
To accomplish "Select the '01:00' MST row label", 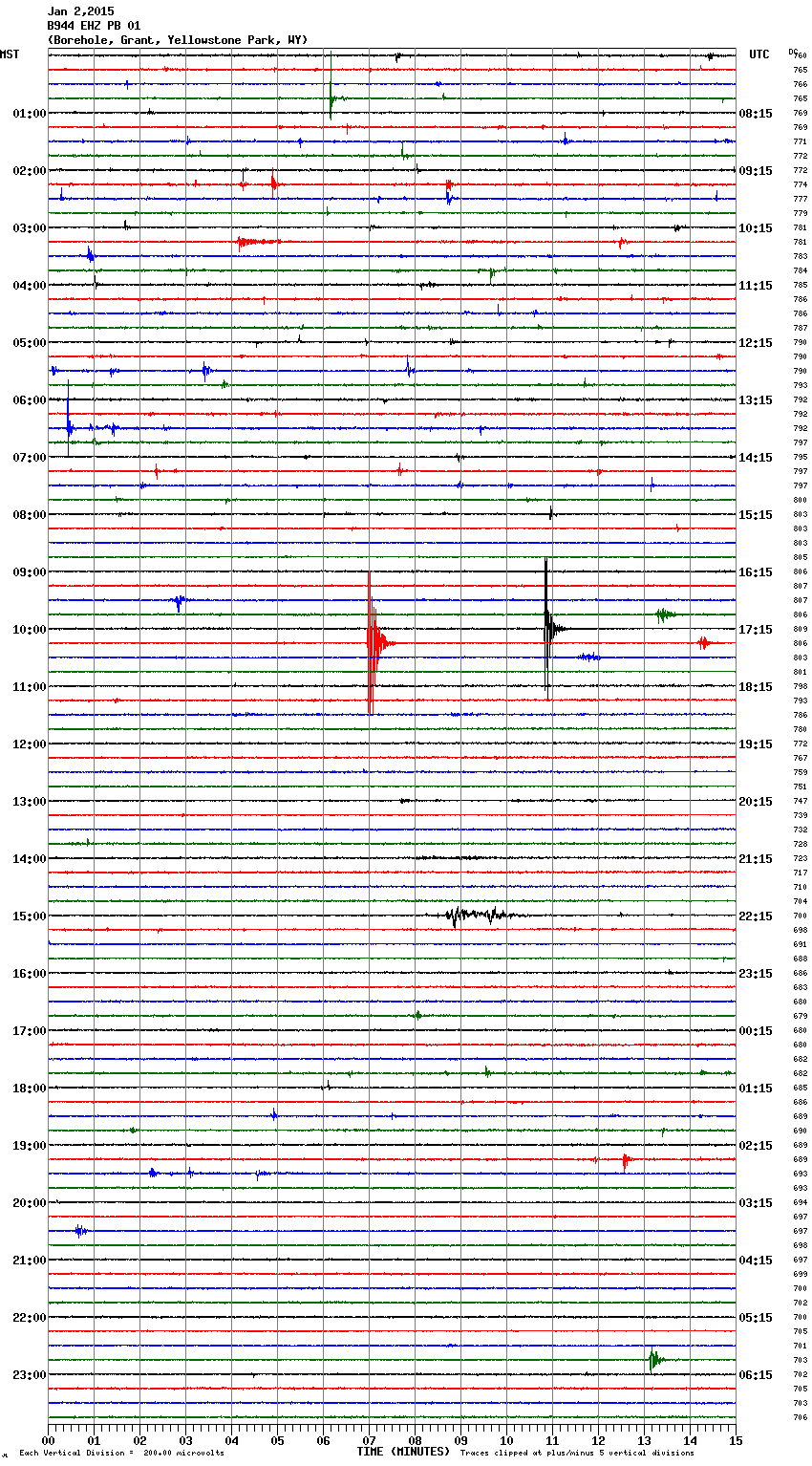I will [30, 114].
